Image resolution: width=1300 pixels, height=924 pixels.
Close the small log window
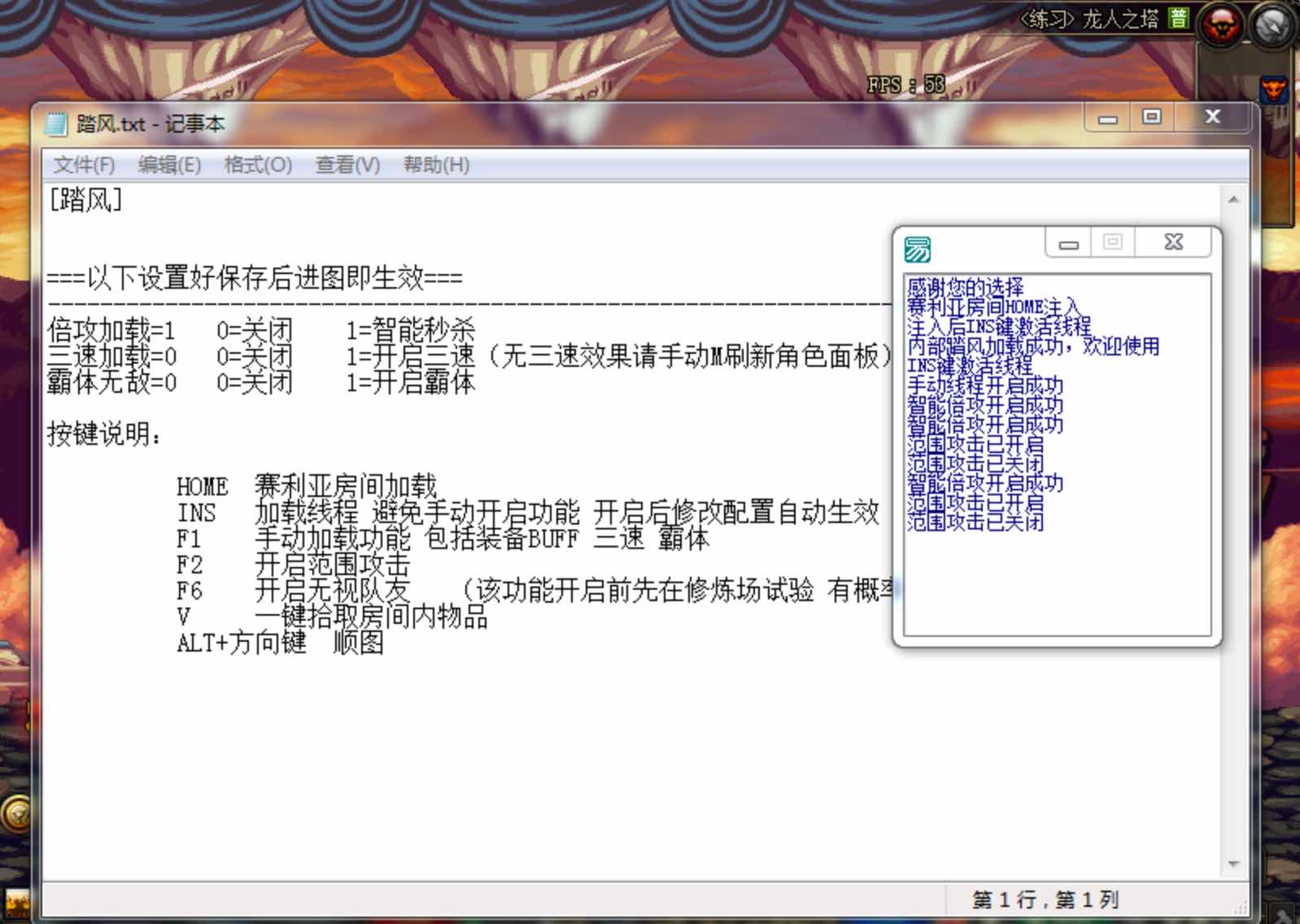(1173, 242)
